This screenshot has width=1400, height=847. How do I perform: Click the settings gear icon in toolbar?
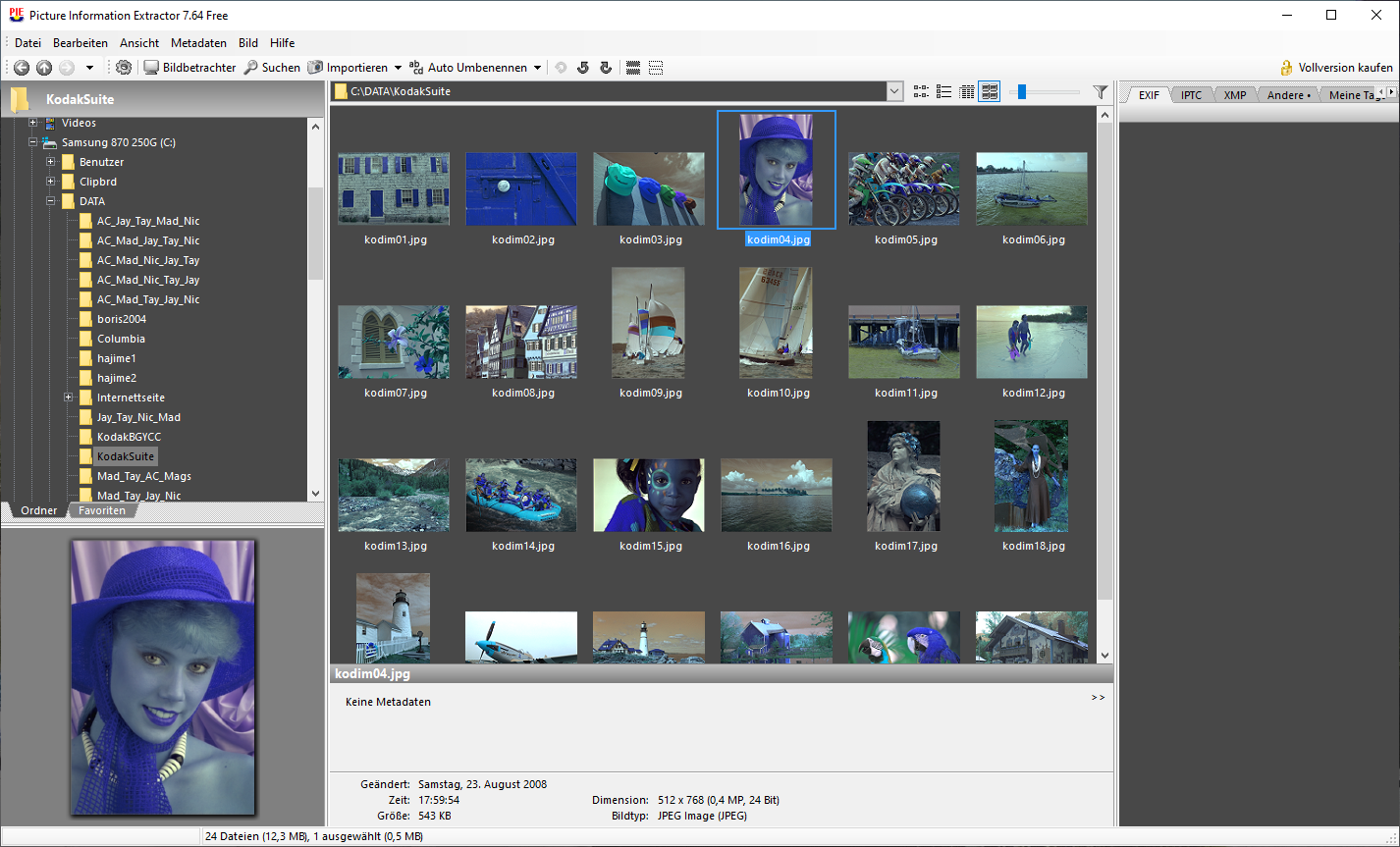click(123, 68)
